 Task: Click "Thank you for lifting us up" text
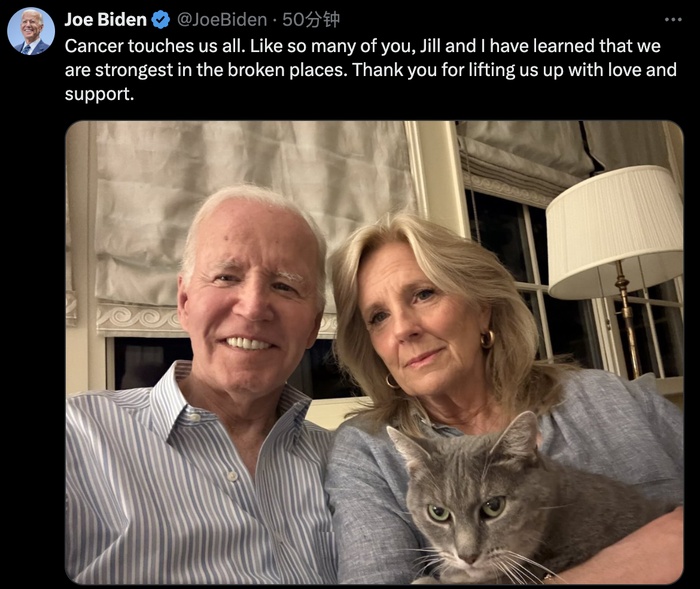coord(447,70)
